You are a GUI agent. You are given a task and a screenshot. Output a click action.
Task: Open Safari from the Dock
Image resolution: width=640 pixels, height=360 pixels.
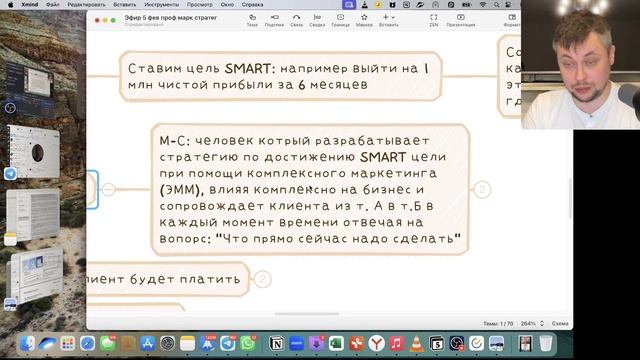(87, 343)
